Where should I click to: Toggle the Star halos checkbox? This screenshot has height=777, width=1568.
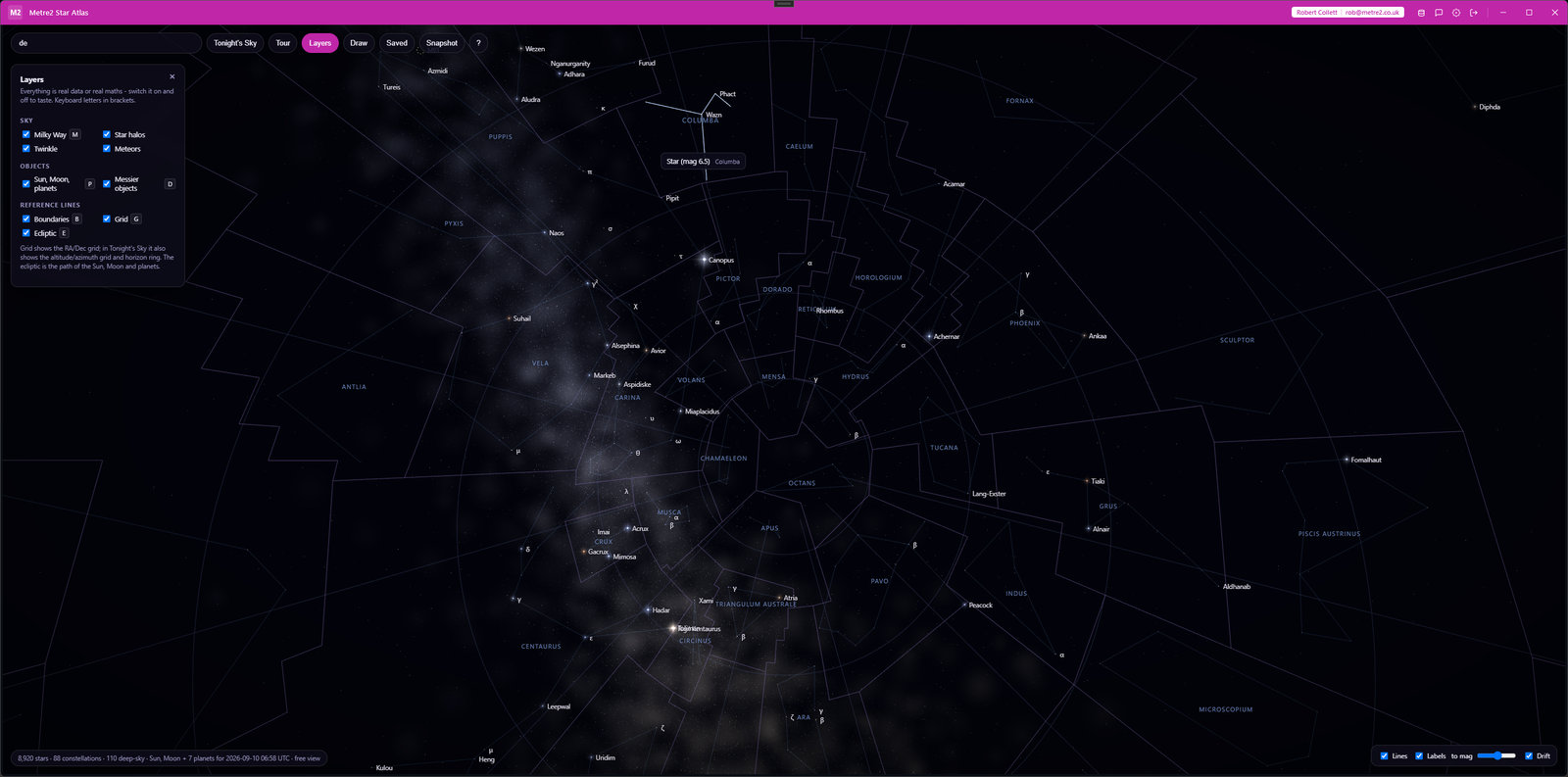(x=107, y=134)
